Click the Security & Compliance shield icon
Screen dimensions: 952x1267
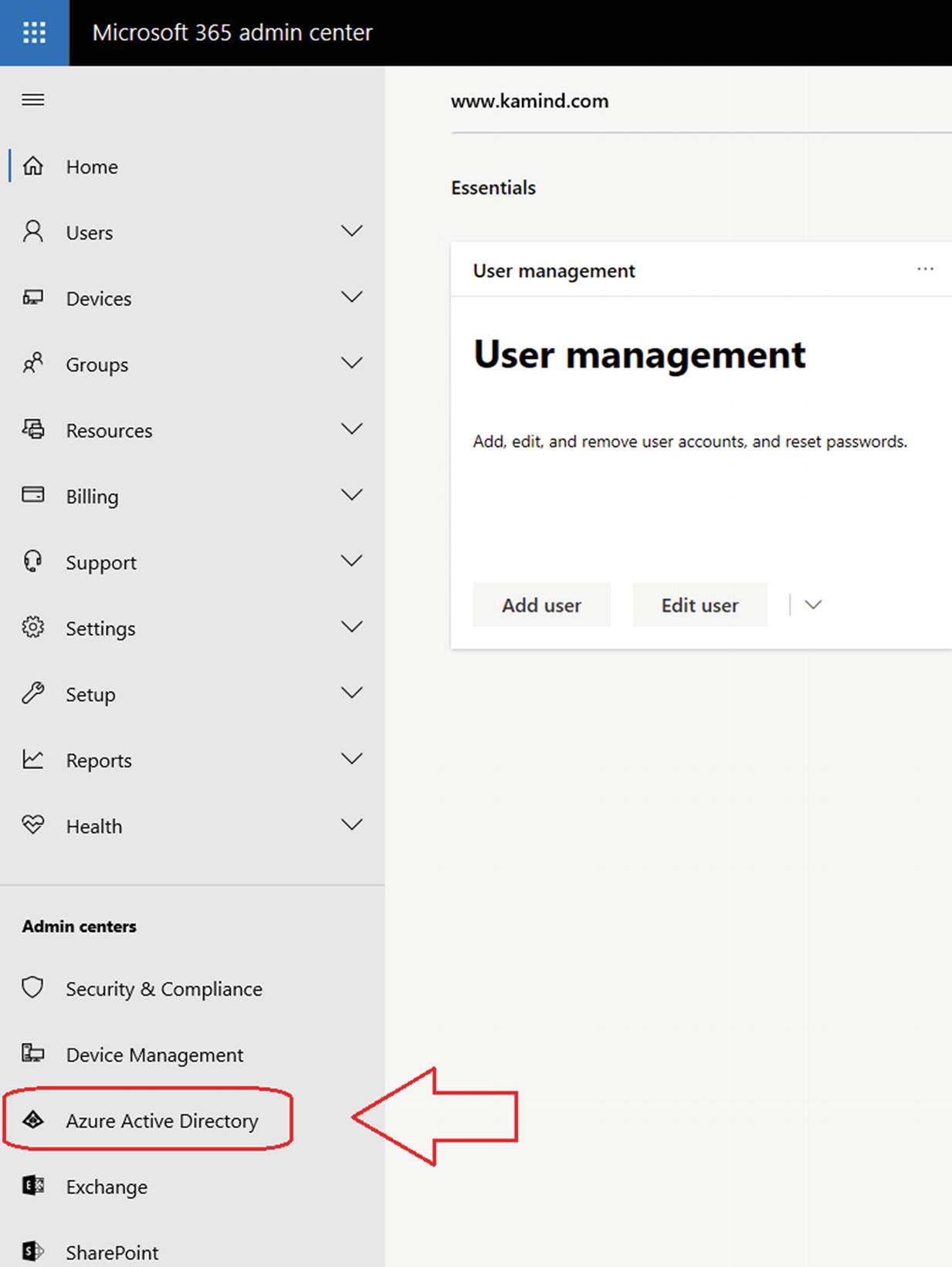tap(33, 988)
